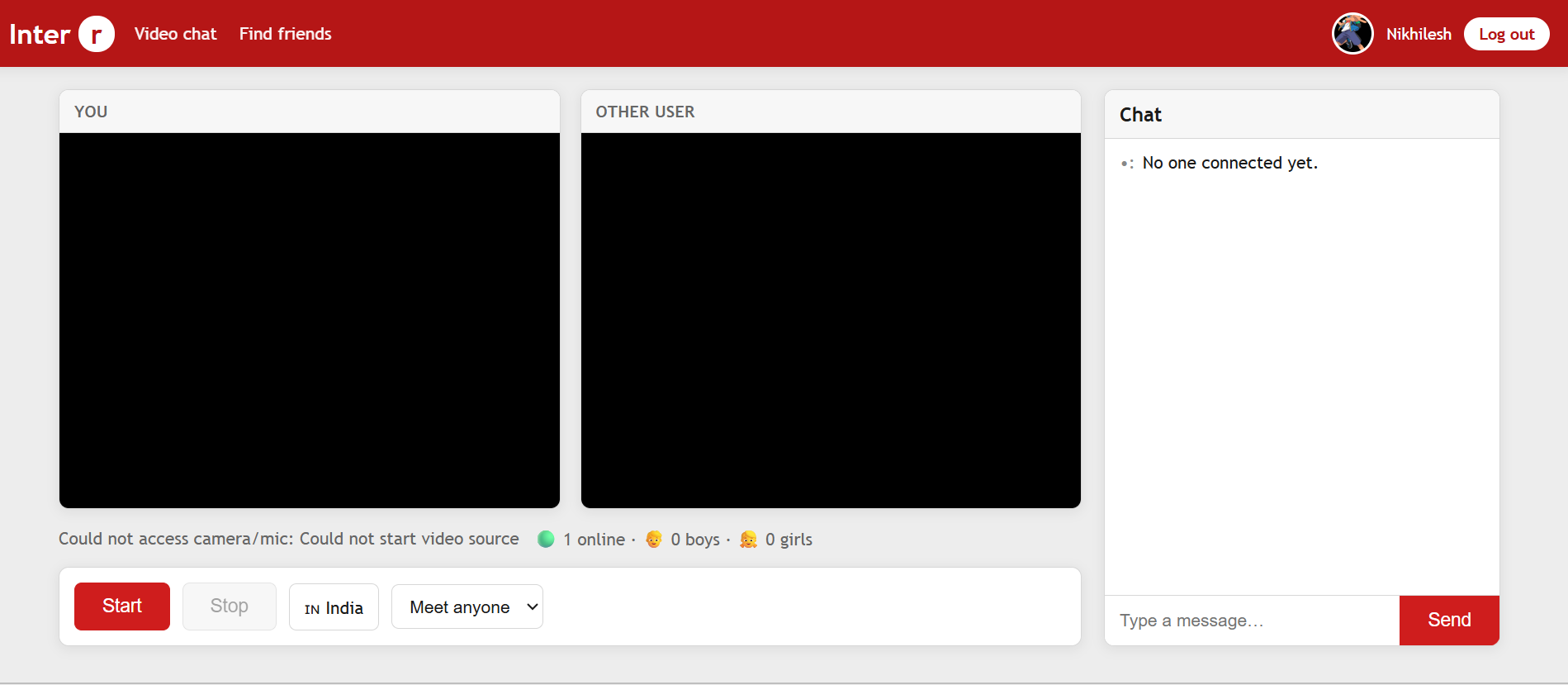This screenshot has height=685, width=1568.
Task: Open the Find friends page
Action: click(x=285, y=34)
